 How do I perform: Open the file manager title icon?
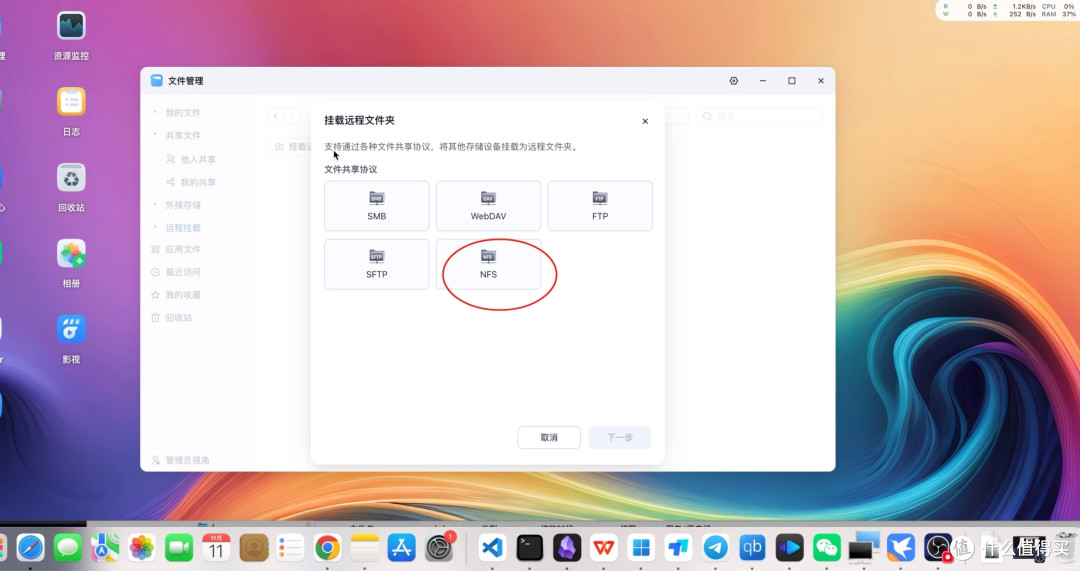[156, 81]
